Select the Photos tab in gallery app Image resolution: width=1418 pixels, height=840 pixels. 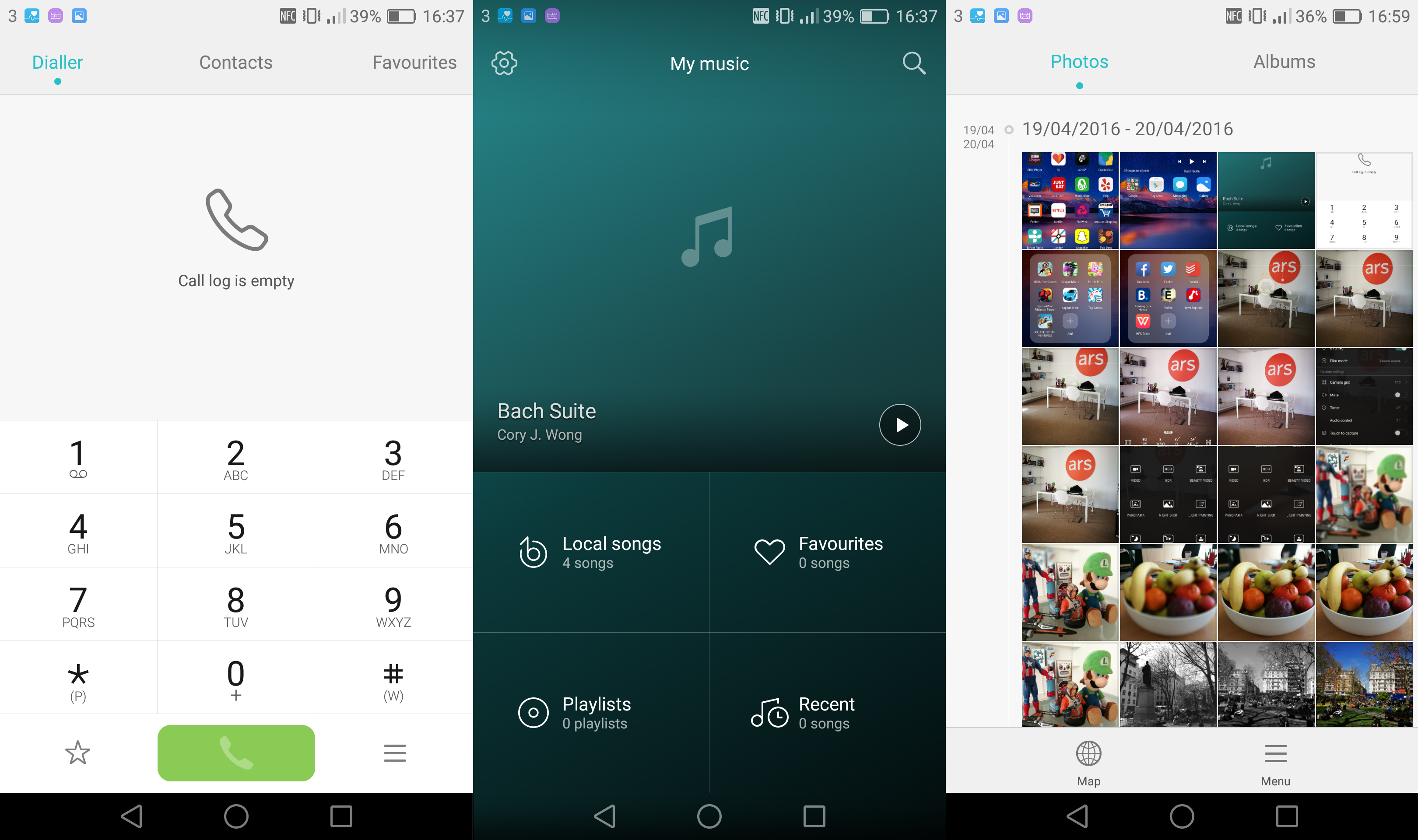coord(1078,63)
